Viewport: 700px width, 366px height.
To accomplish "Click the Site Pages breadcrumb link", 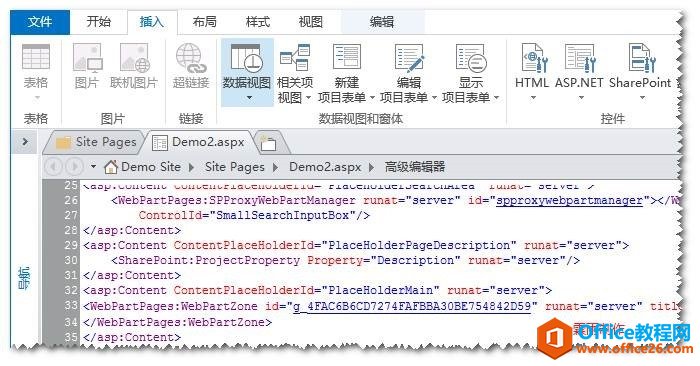I will pos(235,167).
